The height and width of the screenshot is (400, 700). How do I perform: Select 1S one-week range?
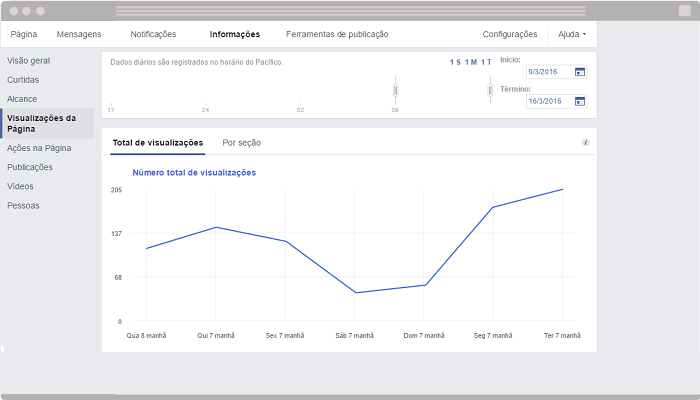[x=455, y=62]
